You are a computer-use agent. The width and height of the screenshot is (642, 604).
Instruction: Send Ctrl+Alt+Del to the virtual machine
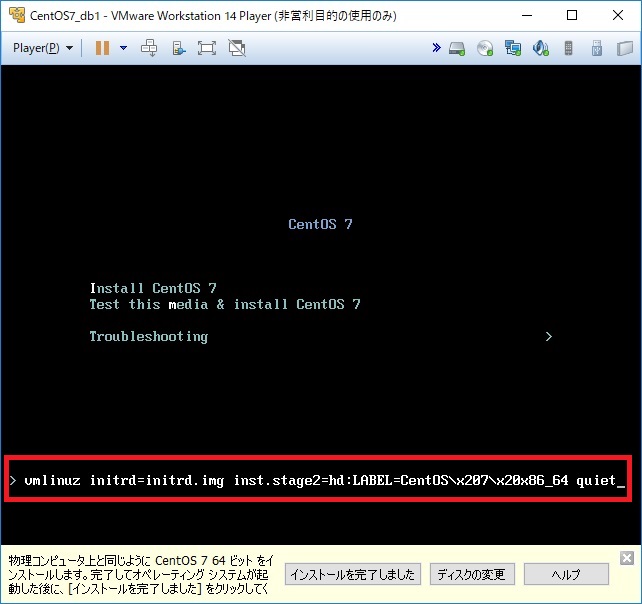click(149, 48)
